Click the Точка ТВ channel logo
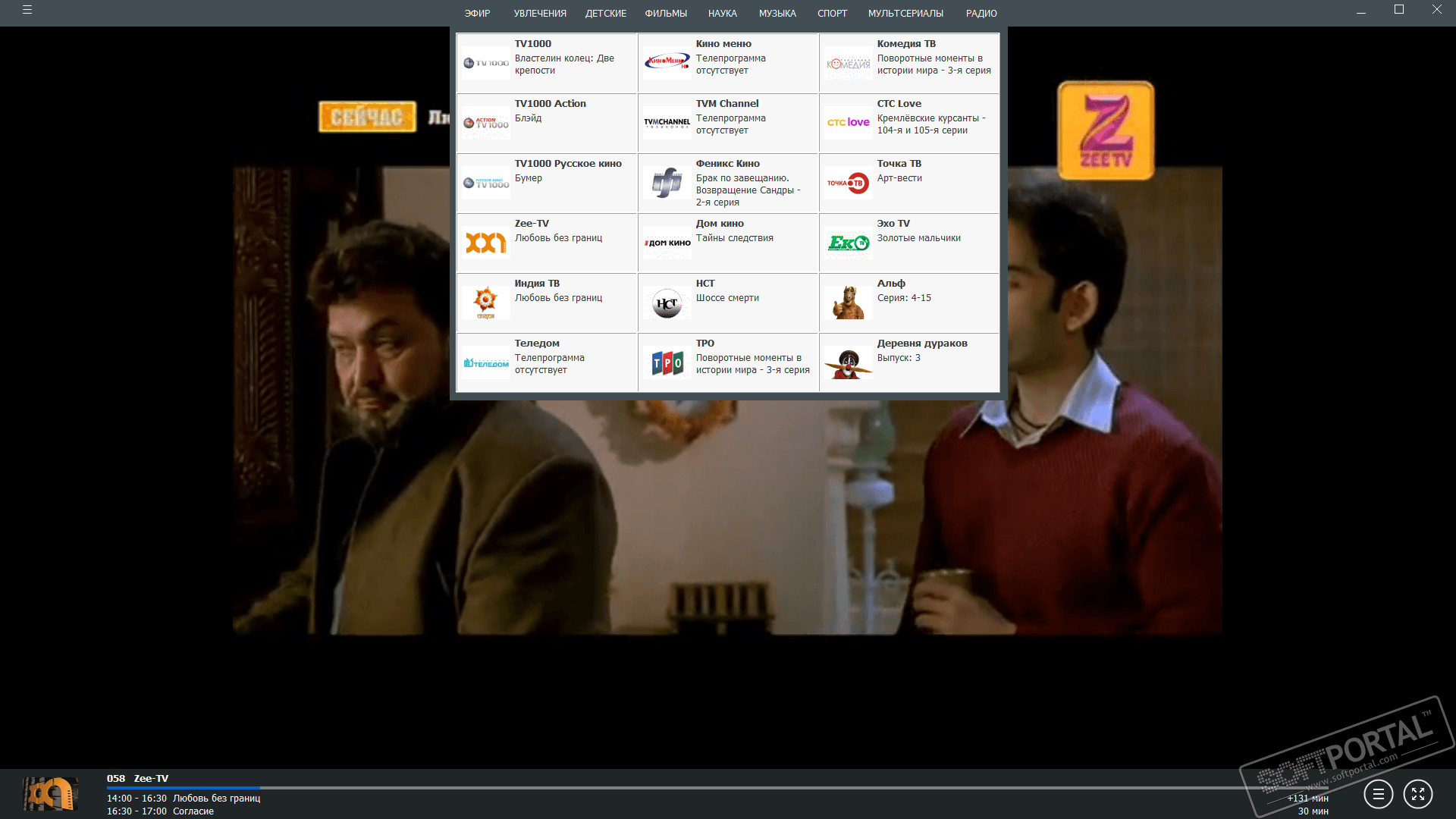This screenshot has width=1456, height=819. pyautogui.click(x=848, y=183)
